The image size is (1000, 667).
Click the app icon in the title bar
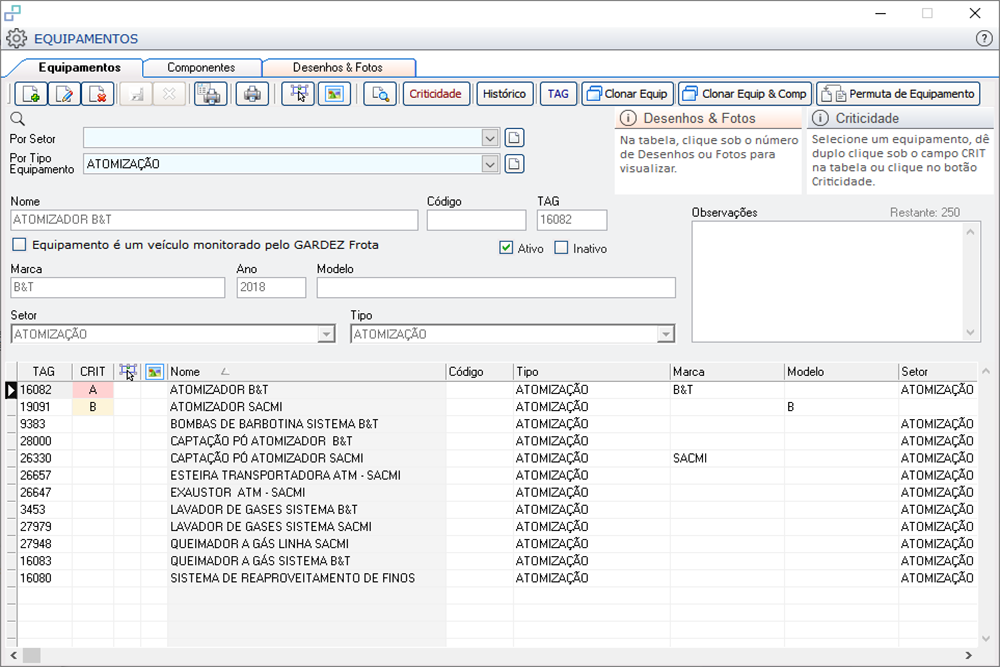12,13
